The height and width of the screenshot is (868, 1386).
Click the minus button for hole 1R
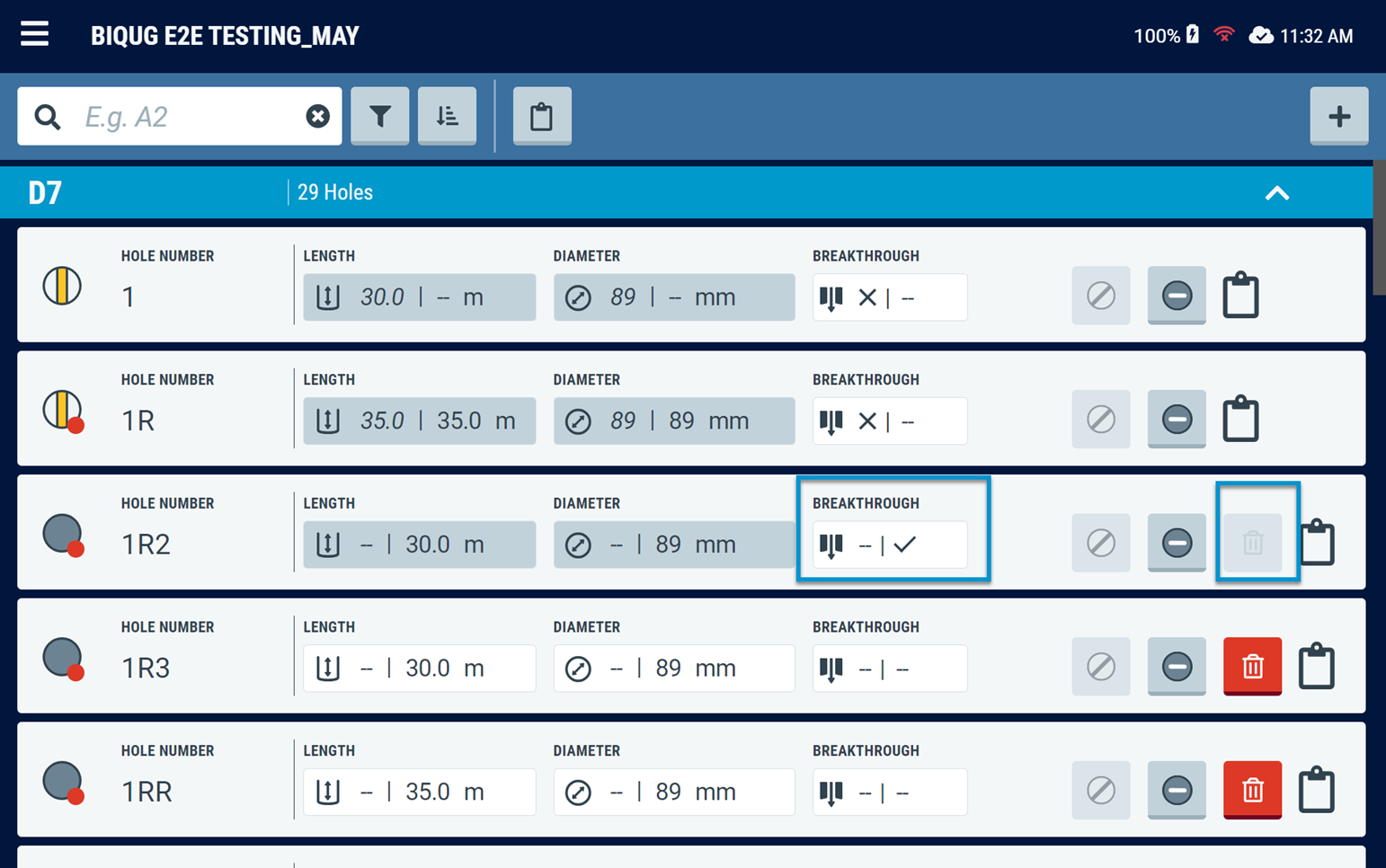point(1177,420)
